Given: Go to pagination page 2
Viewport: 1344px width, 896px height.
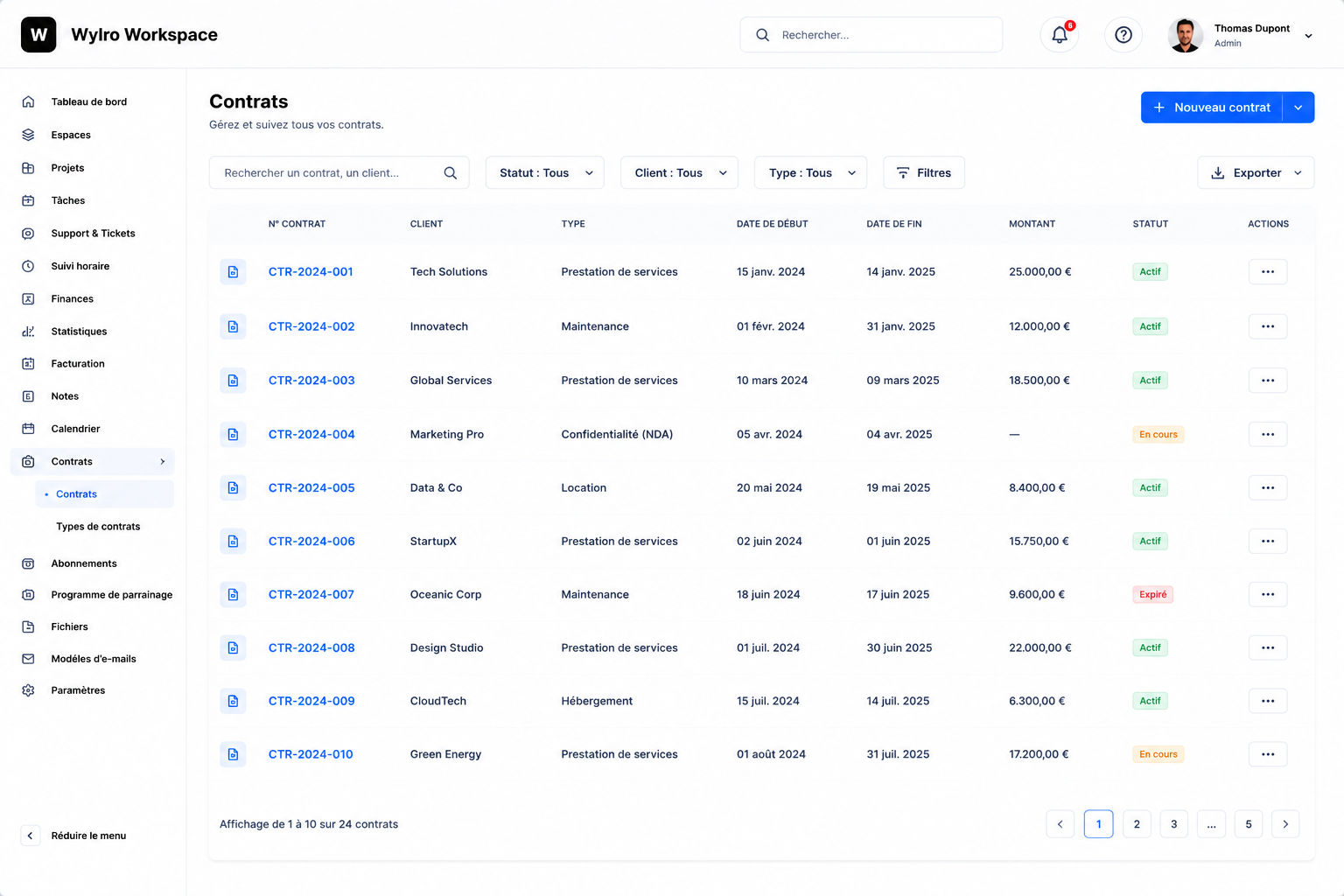Looking at the screenshot, I should 1137,824.
